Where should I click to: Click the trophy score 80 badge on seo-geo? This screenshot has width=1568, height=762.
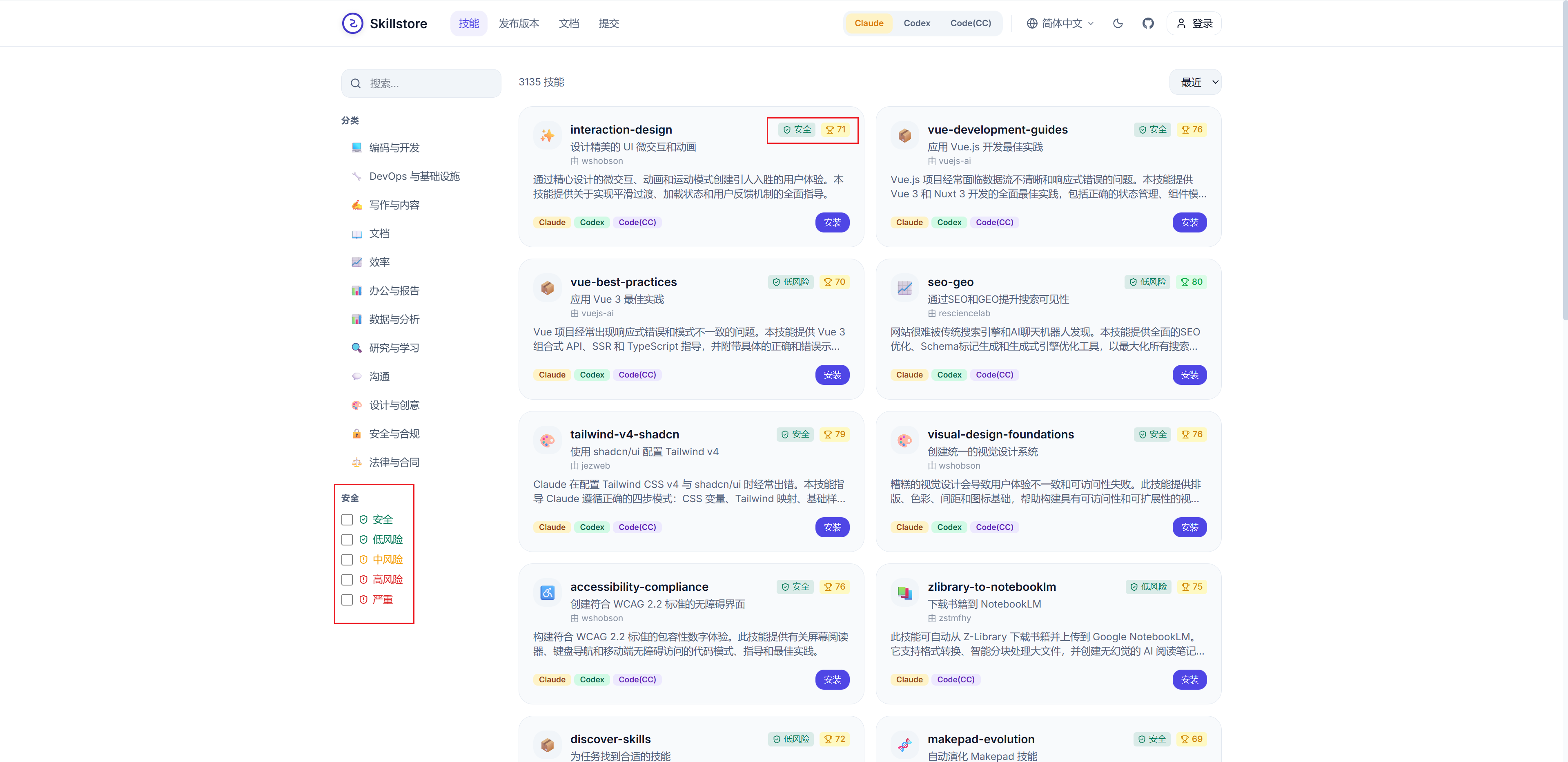click(x=1191, y=282)
